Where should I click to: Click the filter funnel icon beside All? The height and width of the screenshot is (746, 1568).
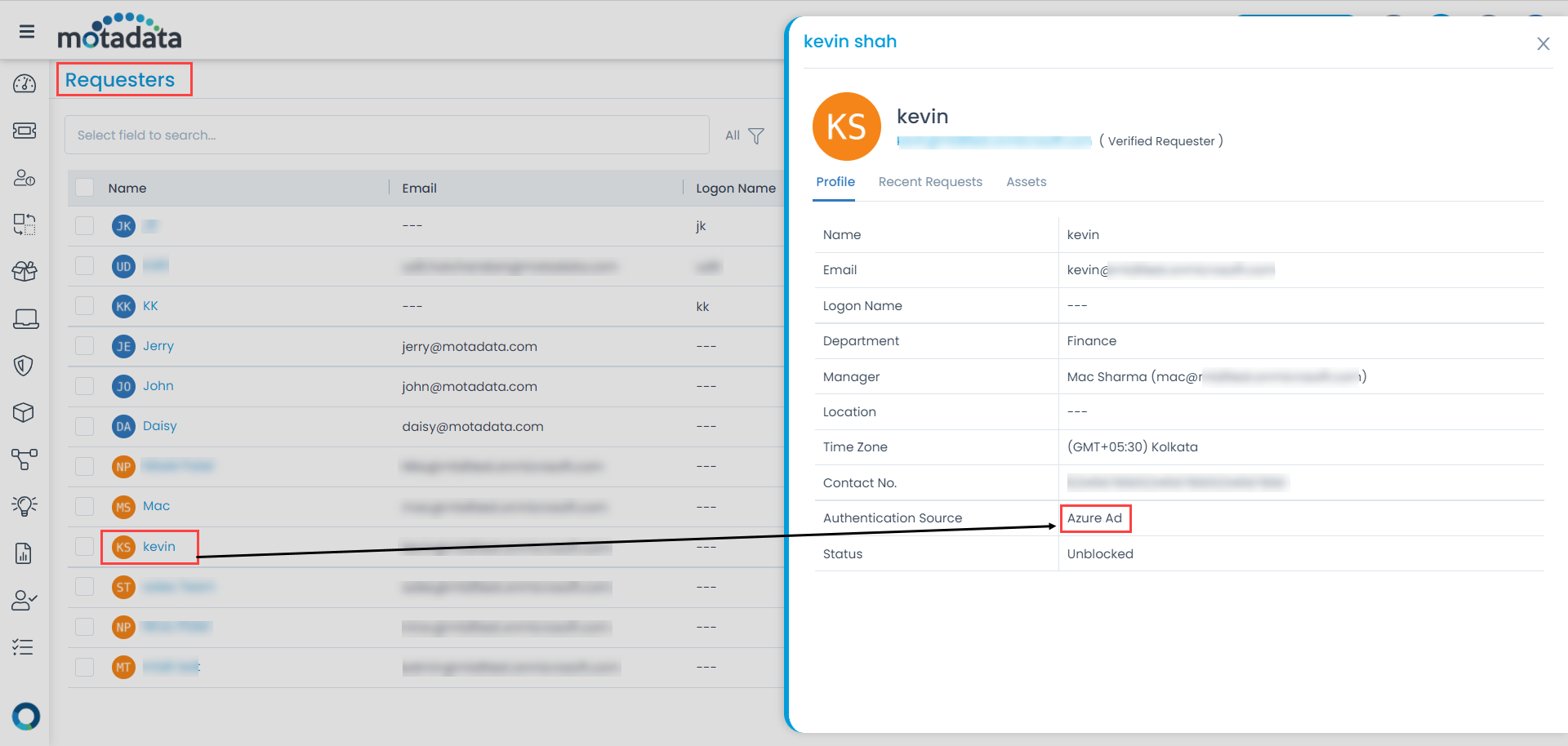coord(757,135)
